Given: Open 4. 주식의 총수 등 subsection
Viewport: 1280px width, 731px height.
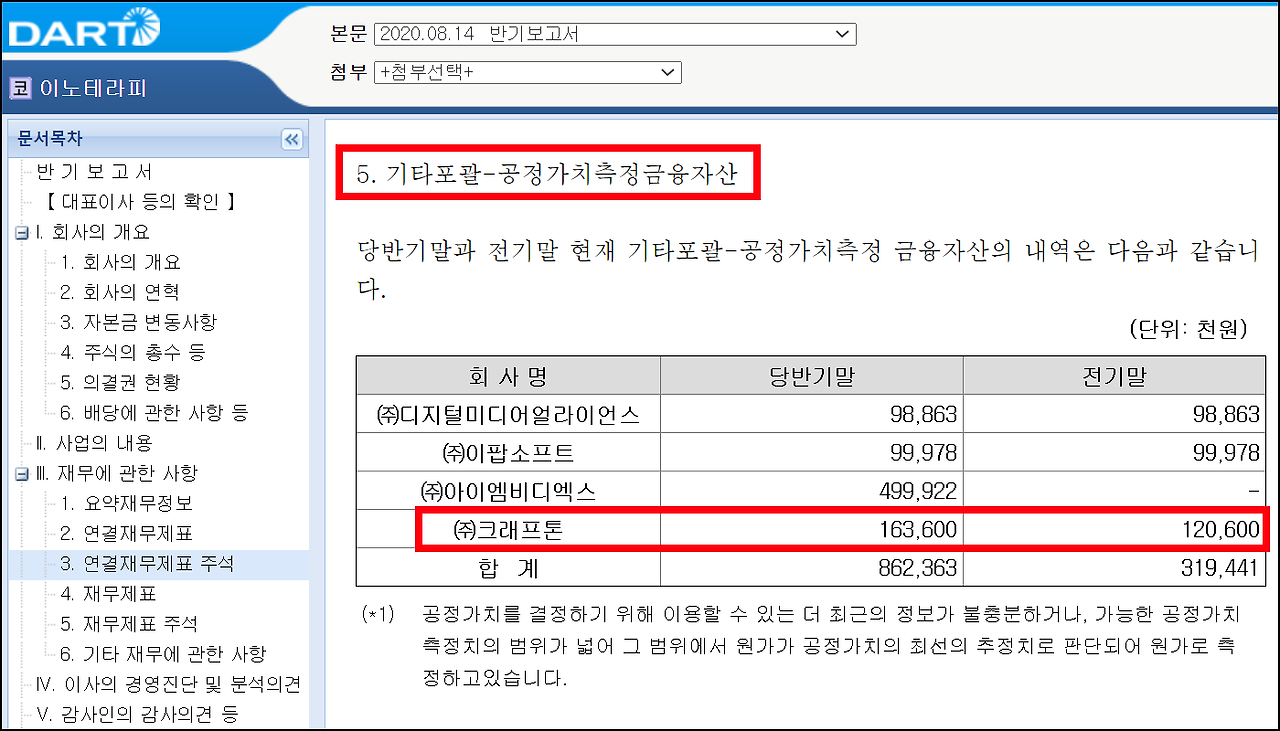Looking at the screenshot, I should pyautogui.click(x=133, y=352).
